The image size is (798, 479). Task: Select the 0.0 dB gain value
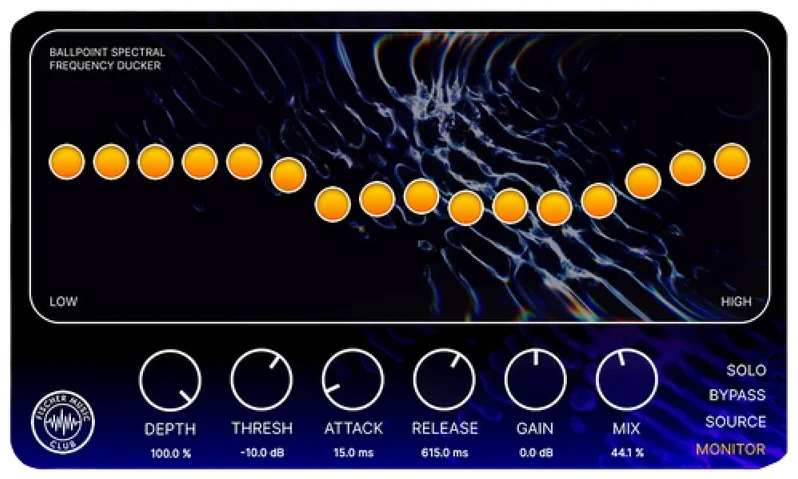(535, 453)
